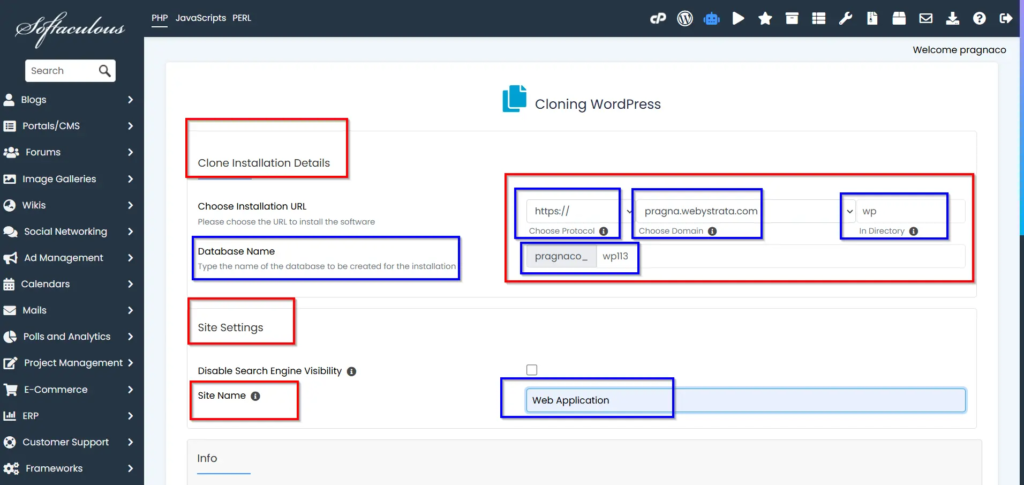Click the Search Engine Visibility info icon
The height and width of the screenshot is (485, 1024).
[351, 371]
